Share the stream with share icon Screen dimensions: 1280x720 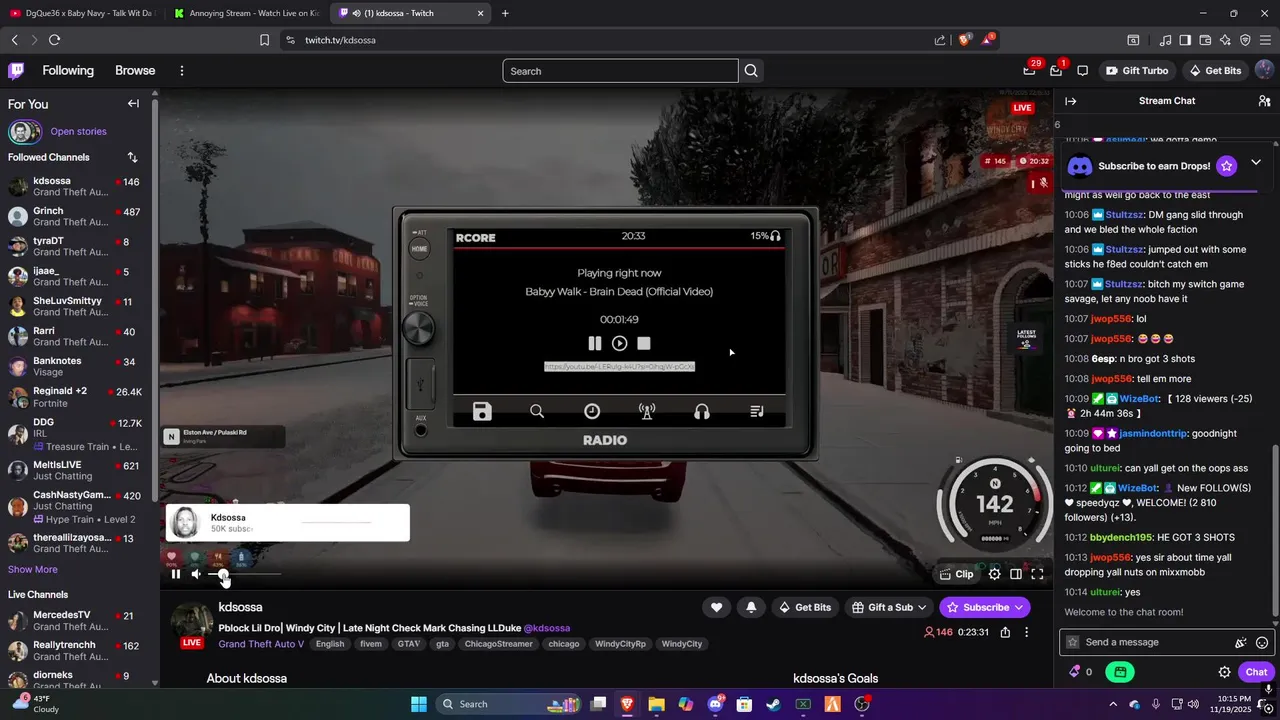click(1005, 632)
